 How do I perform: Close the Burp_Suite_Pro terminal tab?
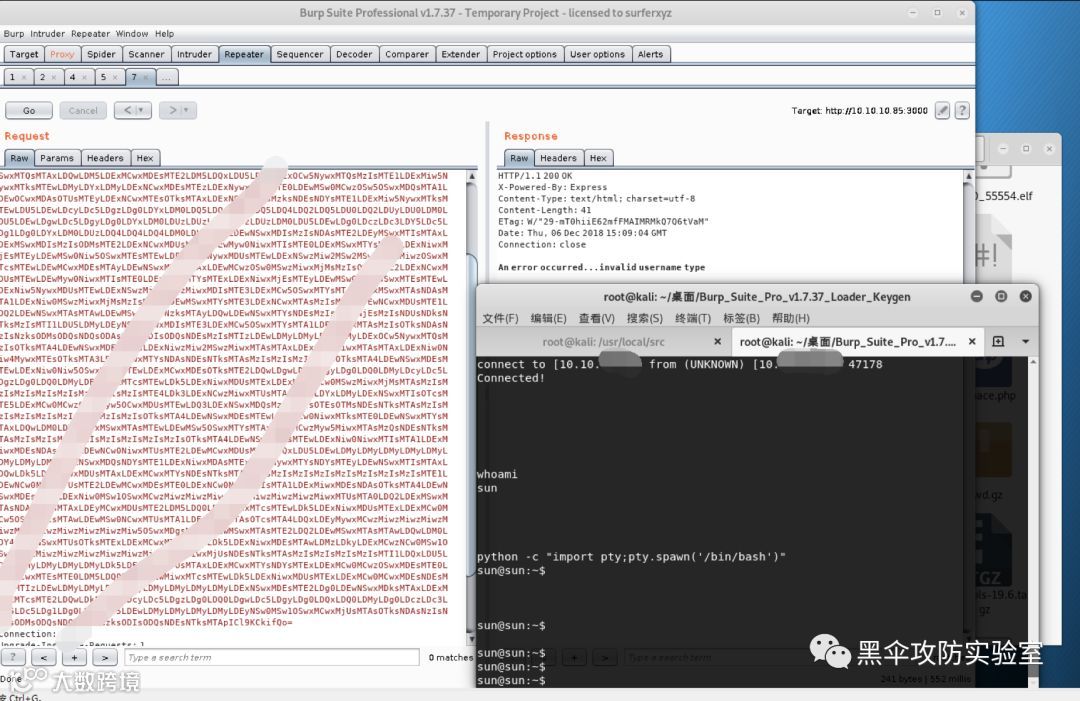(x=972, y=342)
